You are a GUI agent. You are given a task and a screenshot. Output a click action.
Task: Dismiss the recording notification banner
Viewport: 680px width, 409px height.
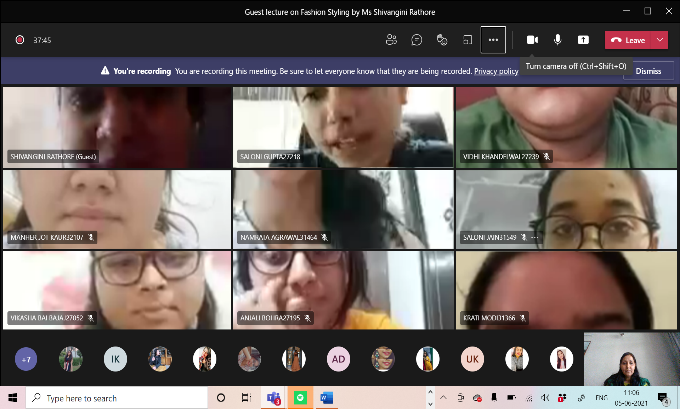(648, 71)
